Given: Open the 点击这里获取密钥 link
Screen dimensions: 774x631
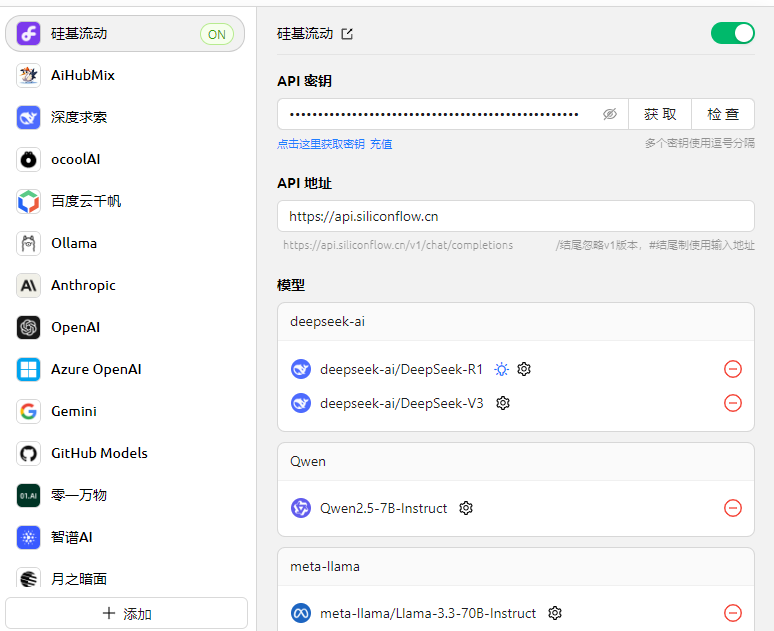Looking at the screenshot, I should (321, 144).
